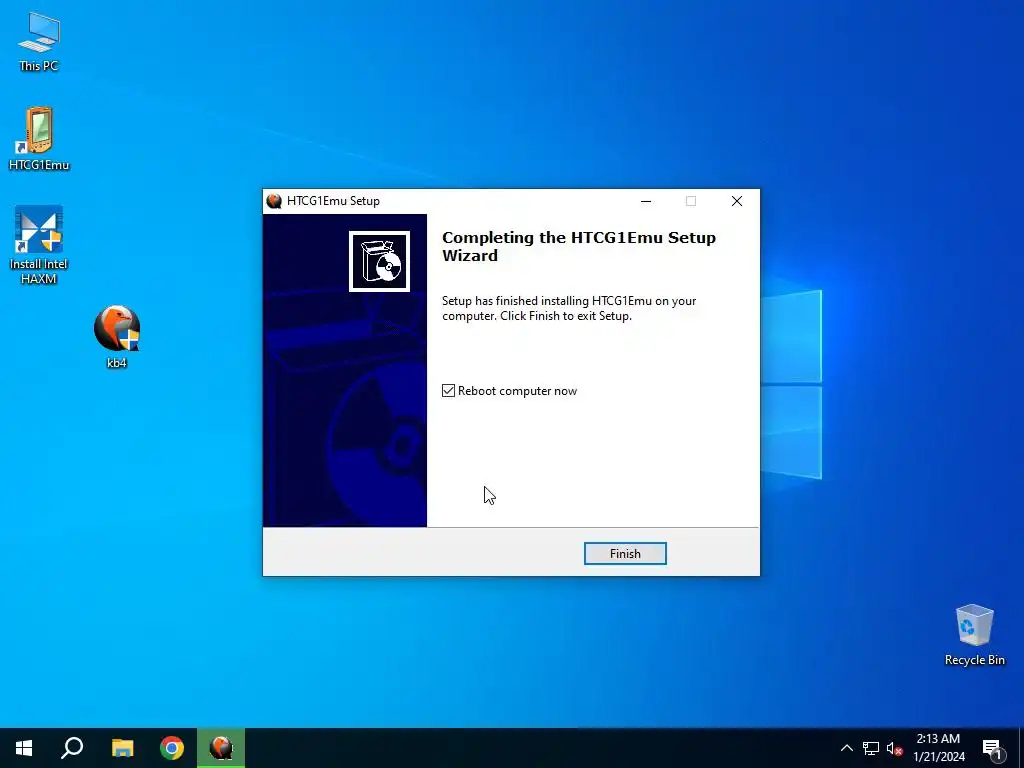Image resolution: width=1024 pixels, height=768 pixels.
Task: Open the notification center icon
Action: pos(993,749)
